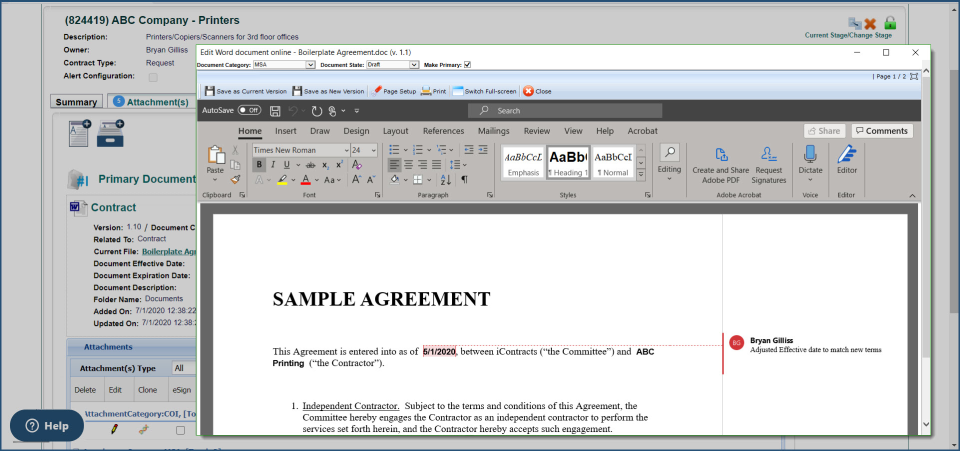Screen dimensions: 960x451
Task: Click Create and Share Adobe PDF
Action: [721, 165]
